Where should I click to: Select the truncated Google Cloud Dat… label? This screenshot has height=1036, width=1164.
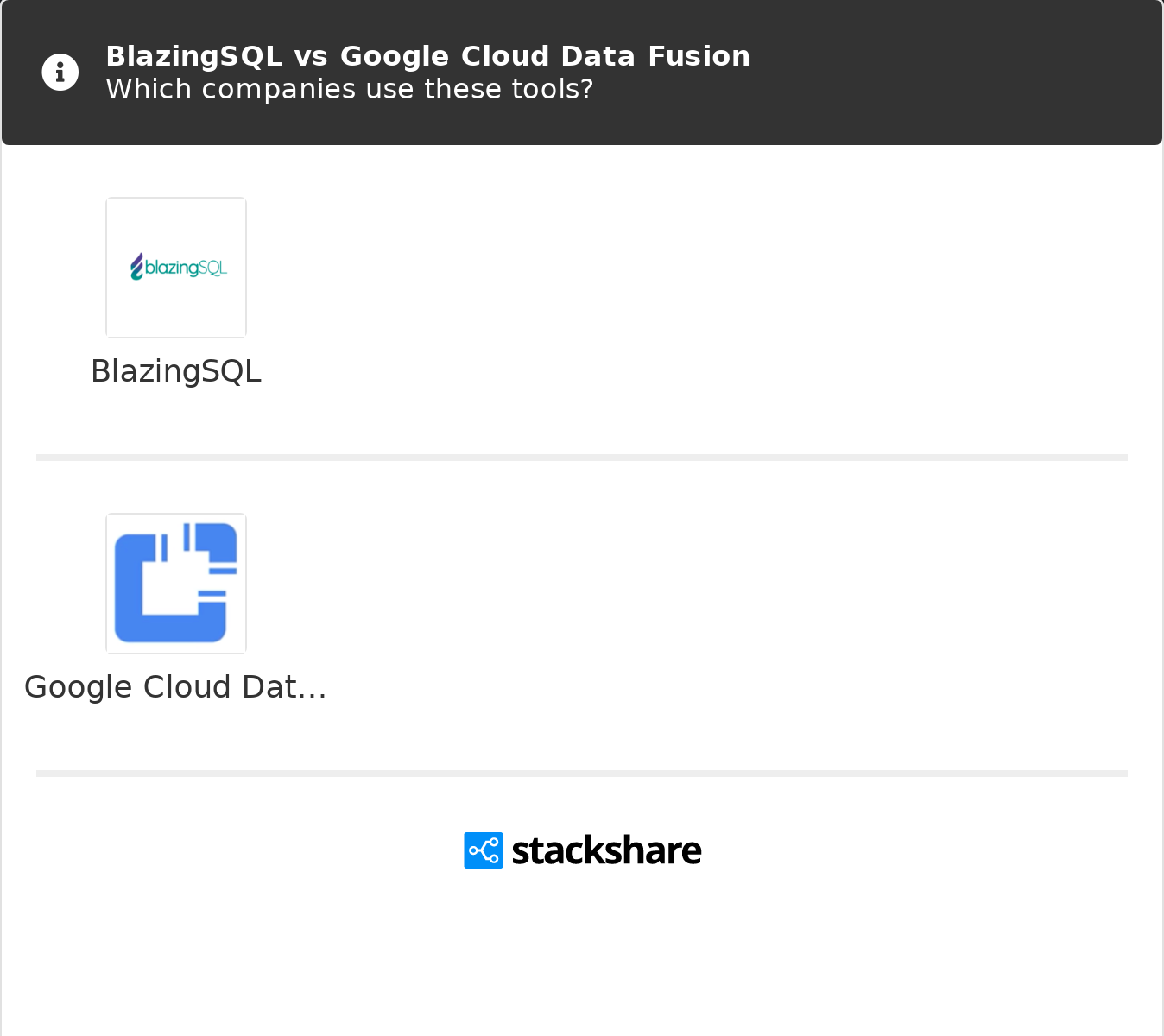[175, 687]
